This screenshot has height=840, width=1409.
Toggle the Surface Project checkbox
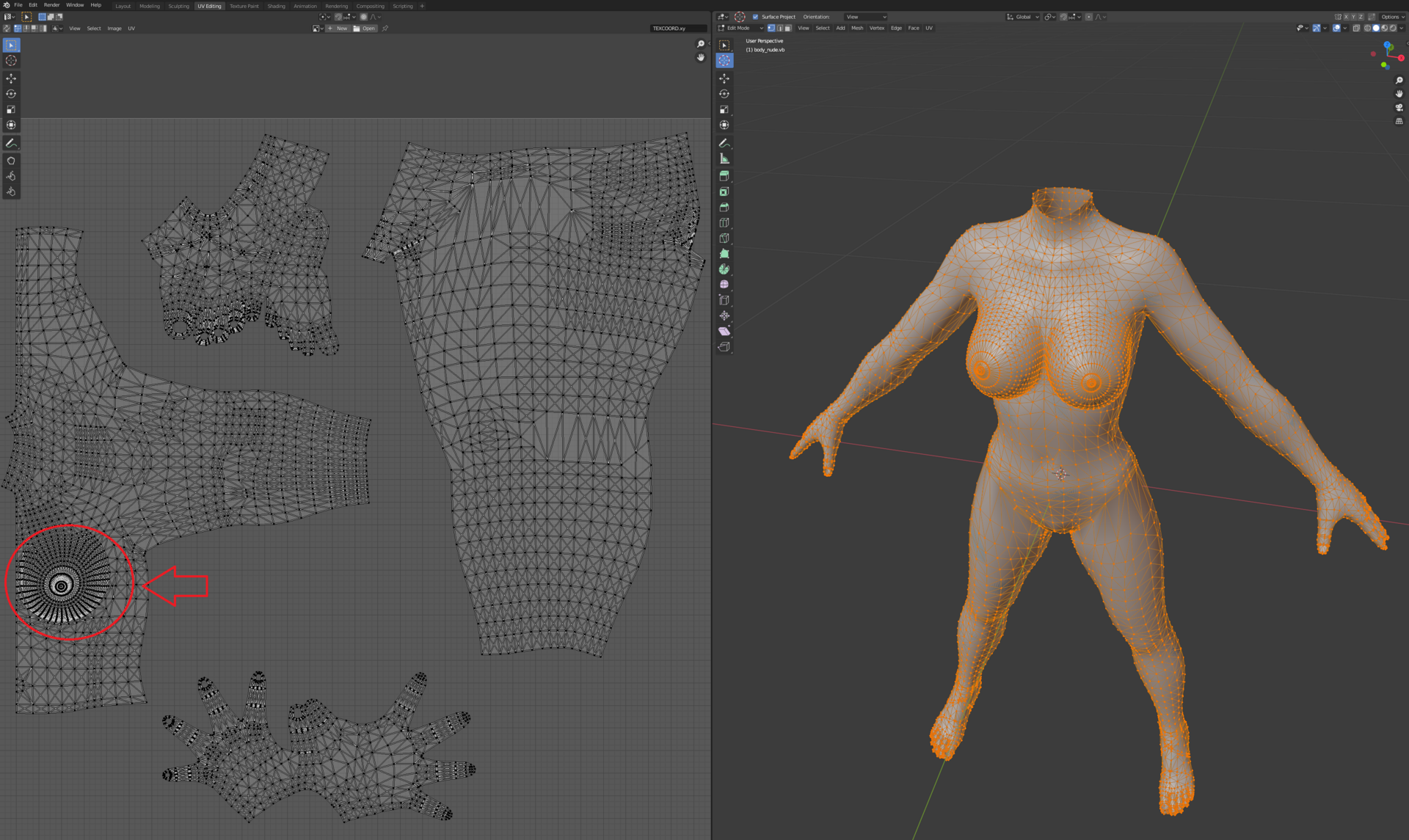(755, 17)
